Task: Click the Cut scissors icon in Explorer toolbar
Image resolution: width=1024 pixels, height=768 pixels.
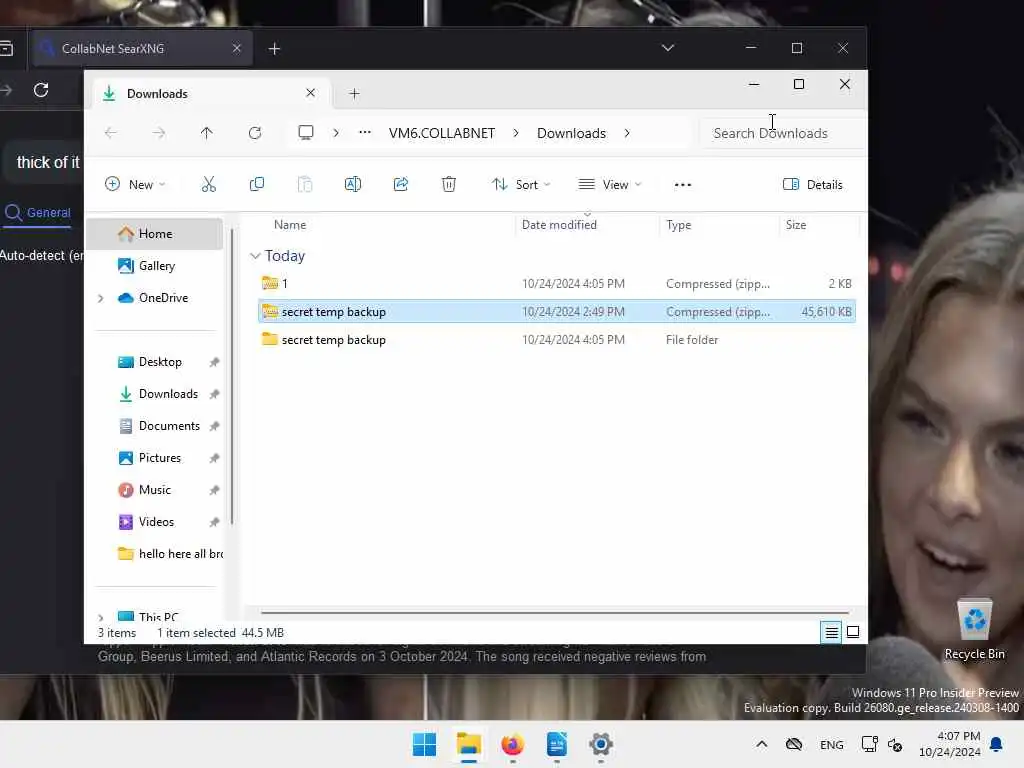Action: [209, 185]
